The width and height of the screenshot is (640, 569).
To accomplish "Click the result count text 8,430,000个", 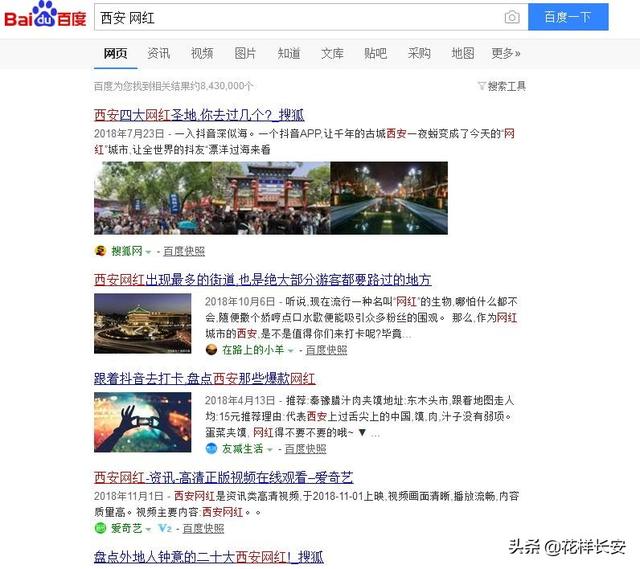I will click(x=227, y=86).
